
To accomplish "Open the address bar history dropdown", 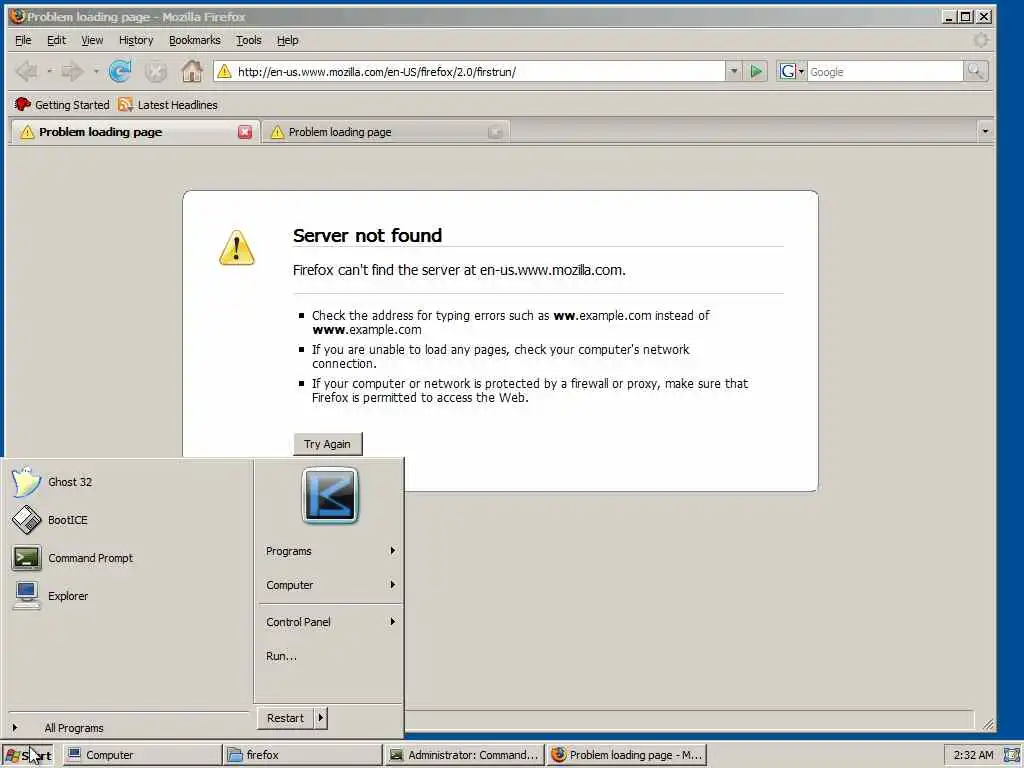I will [x=734, y=71].
